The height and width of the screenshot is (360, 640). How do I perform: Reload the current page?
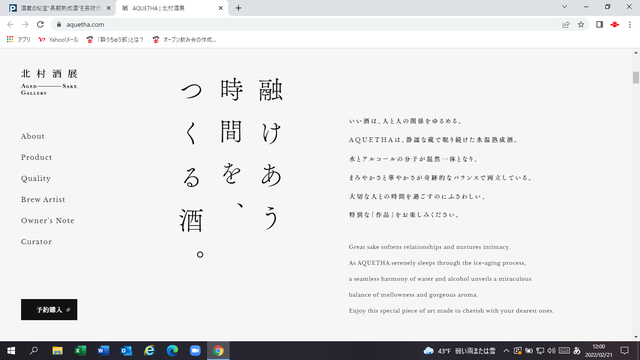40,24
